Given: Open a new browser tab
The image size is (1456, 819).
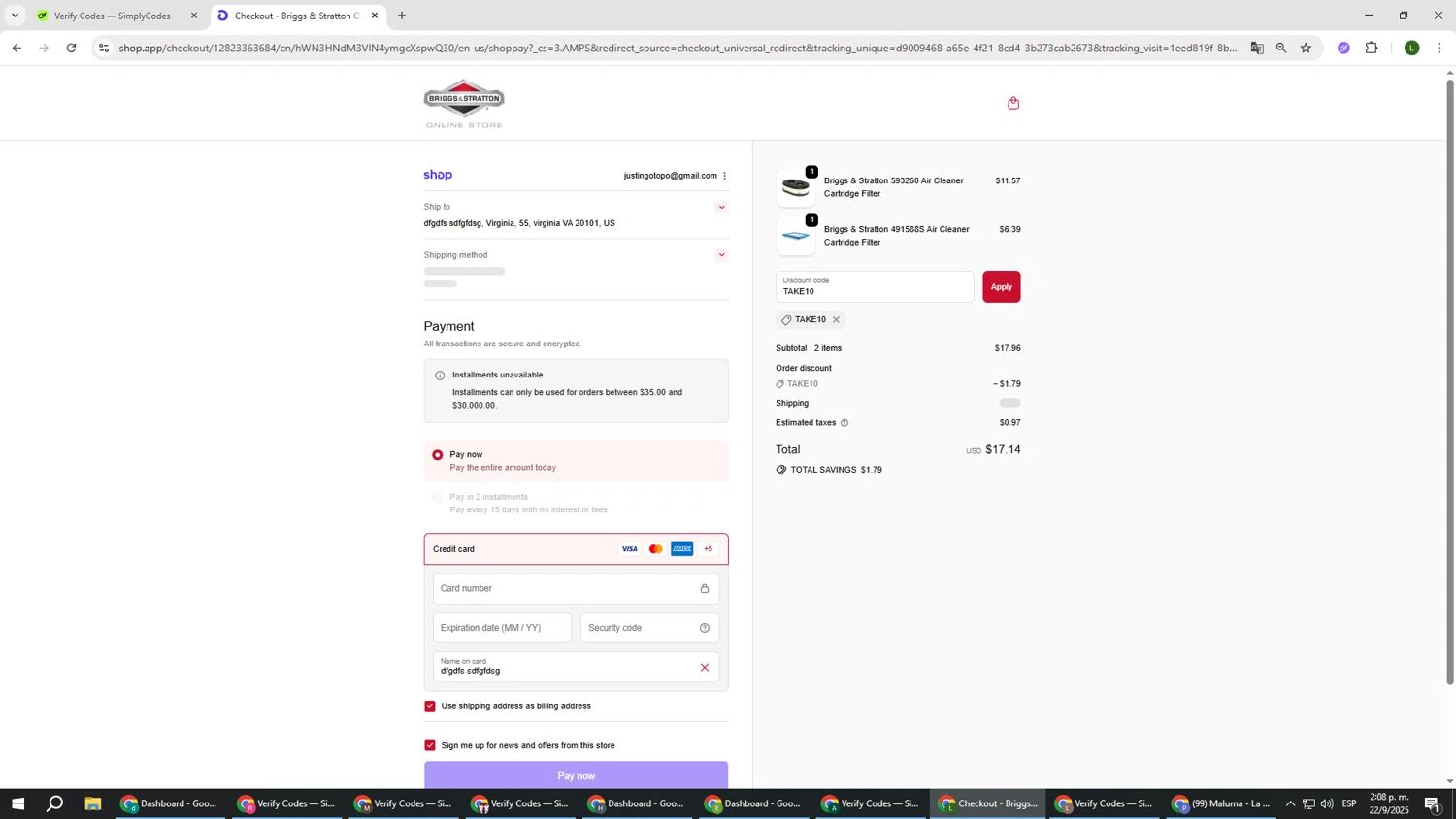Looking at the screenshot, I should (x=402, y=16).
